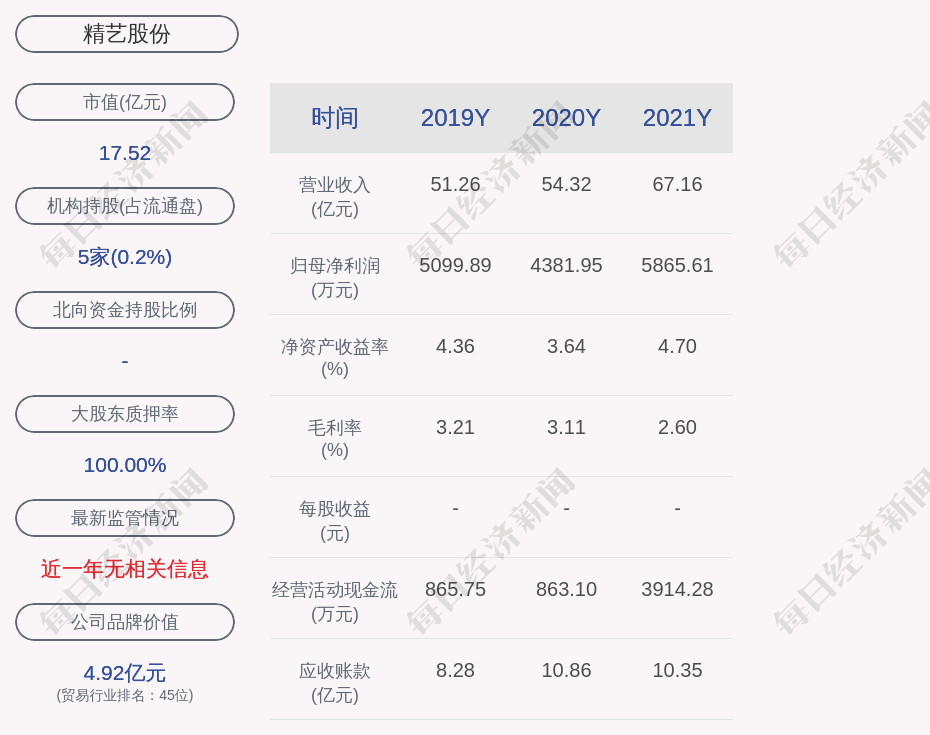930x735 pixels.
Task: Select the 2020Y column header
Action: coord(566,117)
